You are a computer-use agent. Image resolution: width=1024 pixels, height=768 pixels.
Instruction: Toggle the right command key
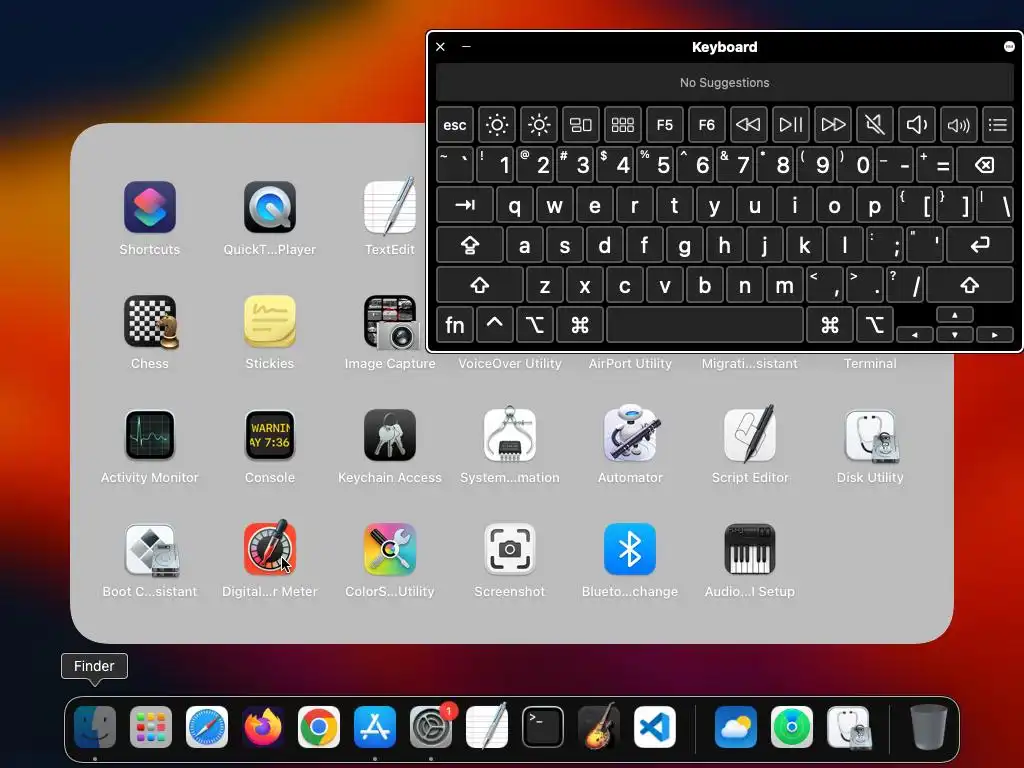830,325
